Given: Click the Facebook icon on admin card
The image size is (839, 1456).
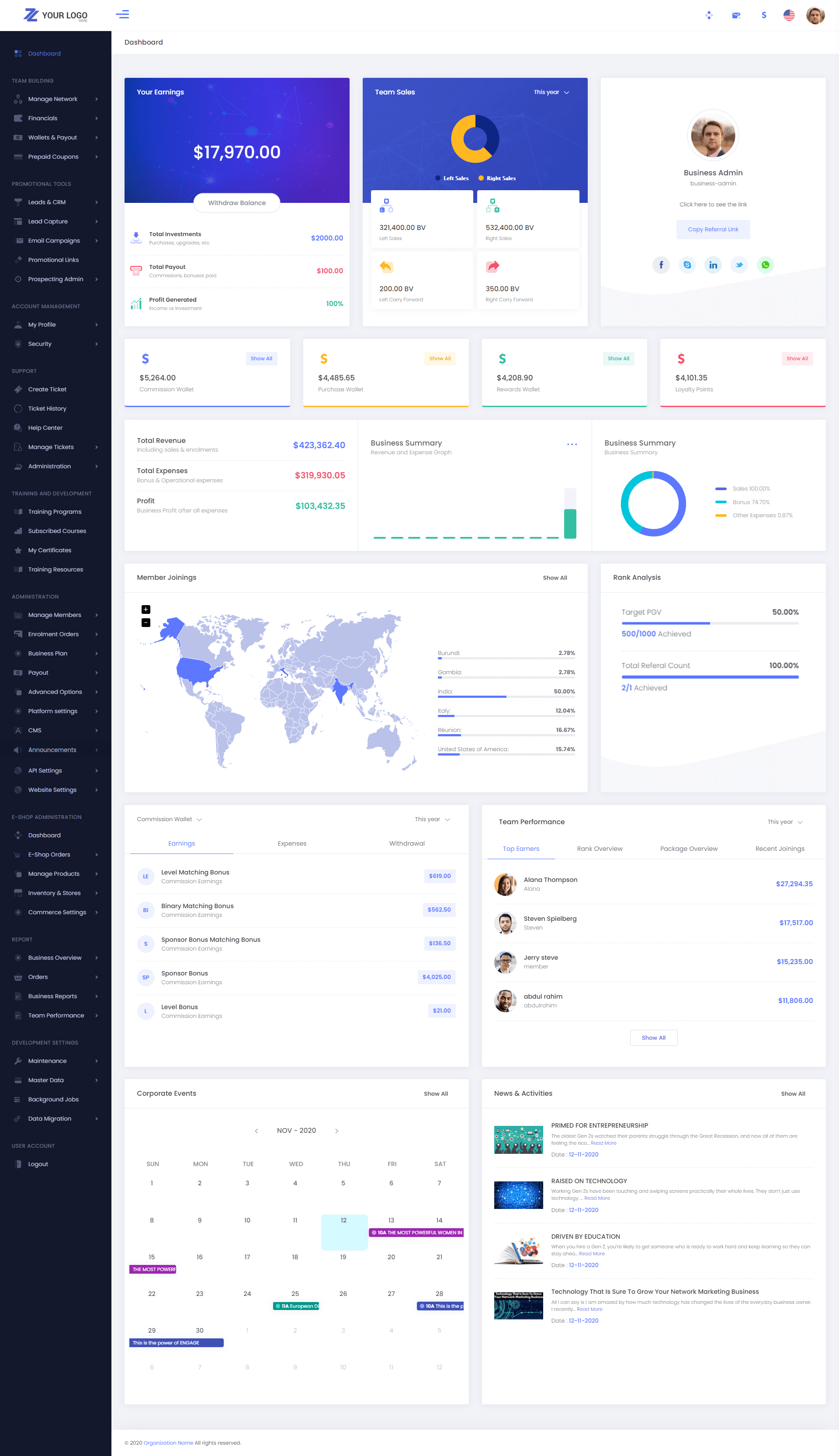Looking at the screenshot, I should pos(661,265).
